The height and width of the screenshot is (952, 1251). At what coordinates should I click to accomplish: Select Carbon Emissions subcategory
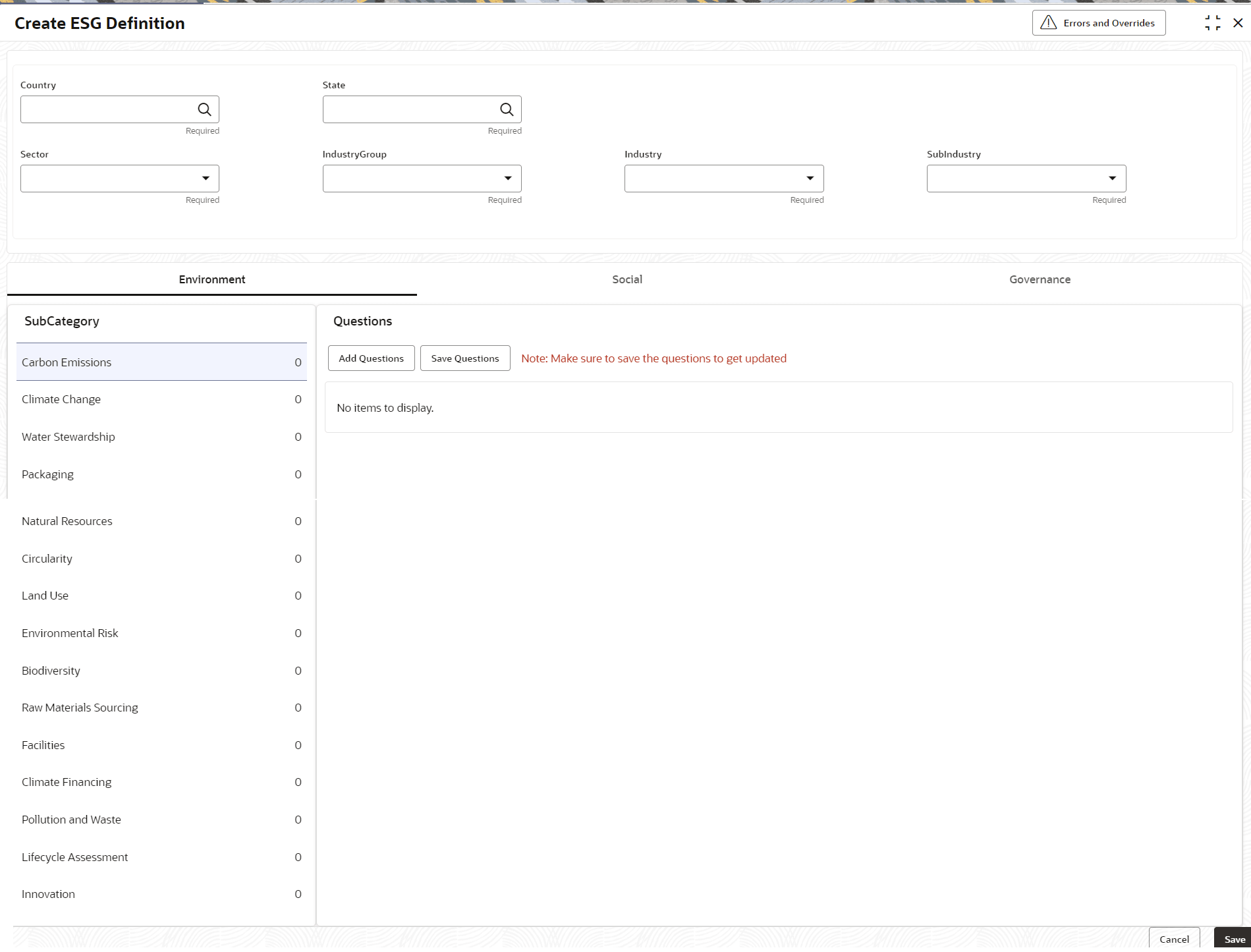(x=161, y=362)
